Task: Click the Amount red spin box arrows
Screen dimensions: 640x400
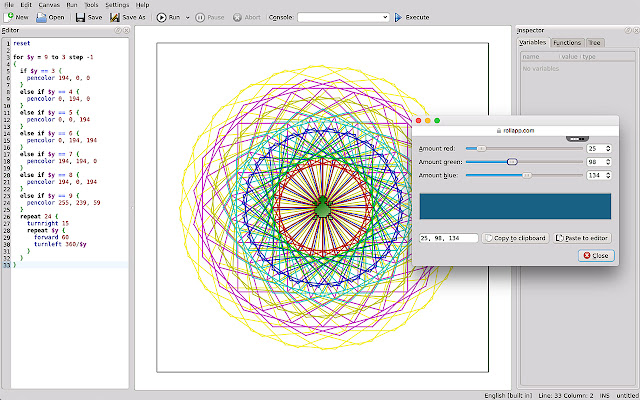Action: coord(609,148)
